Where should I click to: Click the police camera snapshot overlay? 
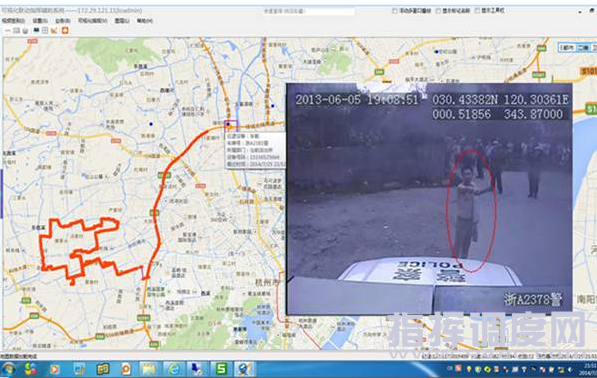point(429,199)
